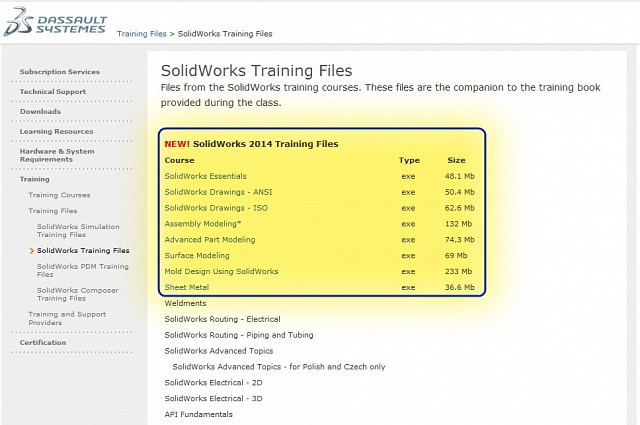Select the Training sidebar item

34,179
